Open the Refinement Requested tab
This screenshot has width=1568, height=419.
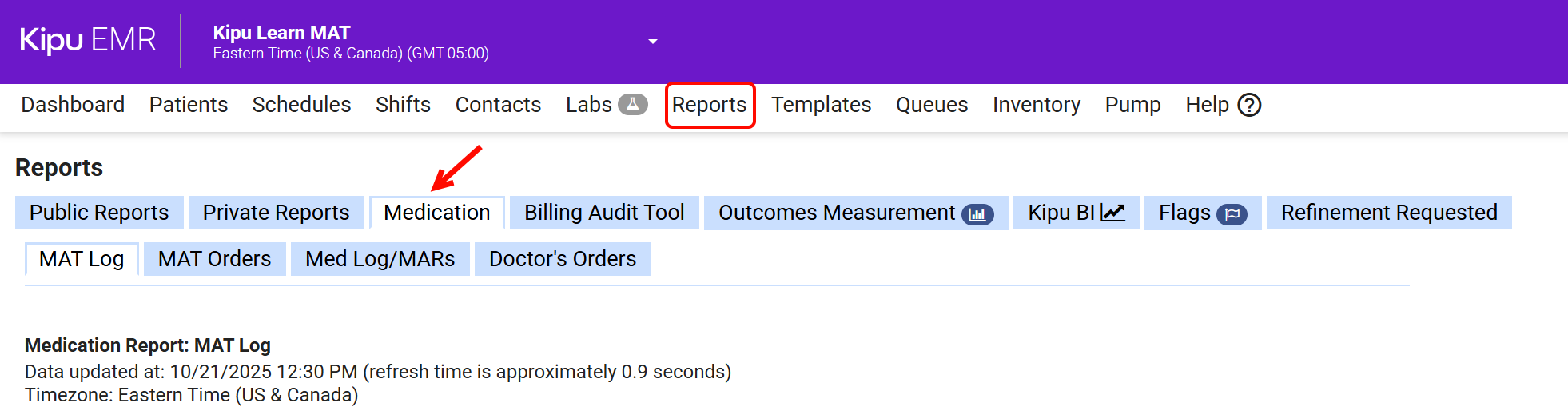click(1388, 213)
